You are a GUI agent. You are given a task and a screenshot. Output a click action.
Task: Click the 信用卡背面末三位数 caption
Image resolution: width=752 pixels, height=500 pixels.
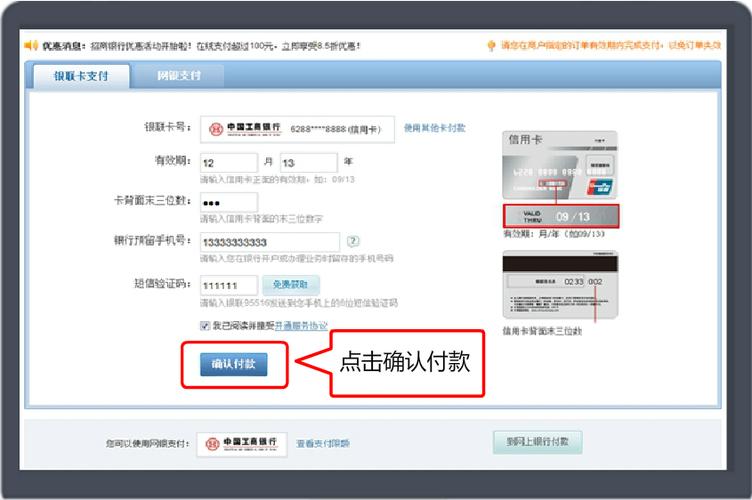pos(542,331)
